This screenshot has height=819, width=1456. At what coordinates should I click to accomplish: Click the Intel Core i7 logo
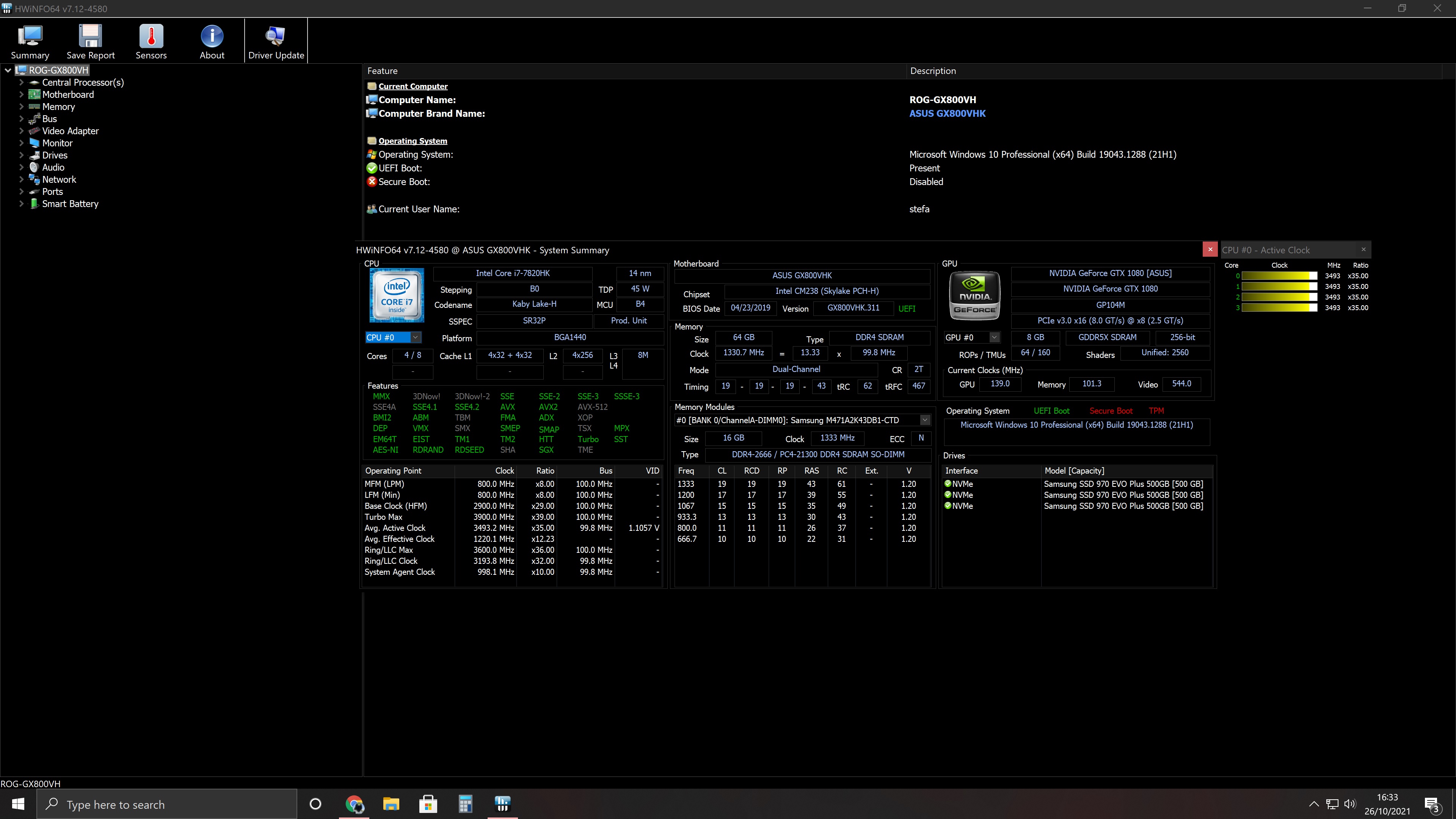397,296
